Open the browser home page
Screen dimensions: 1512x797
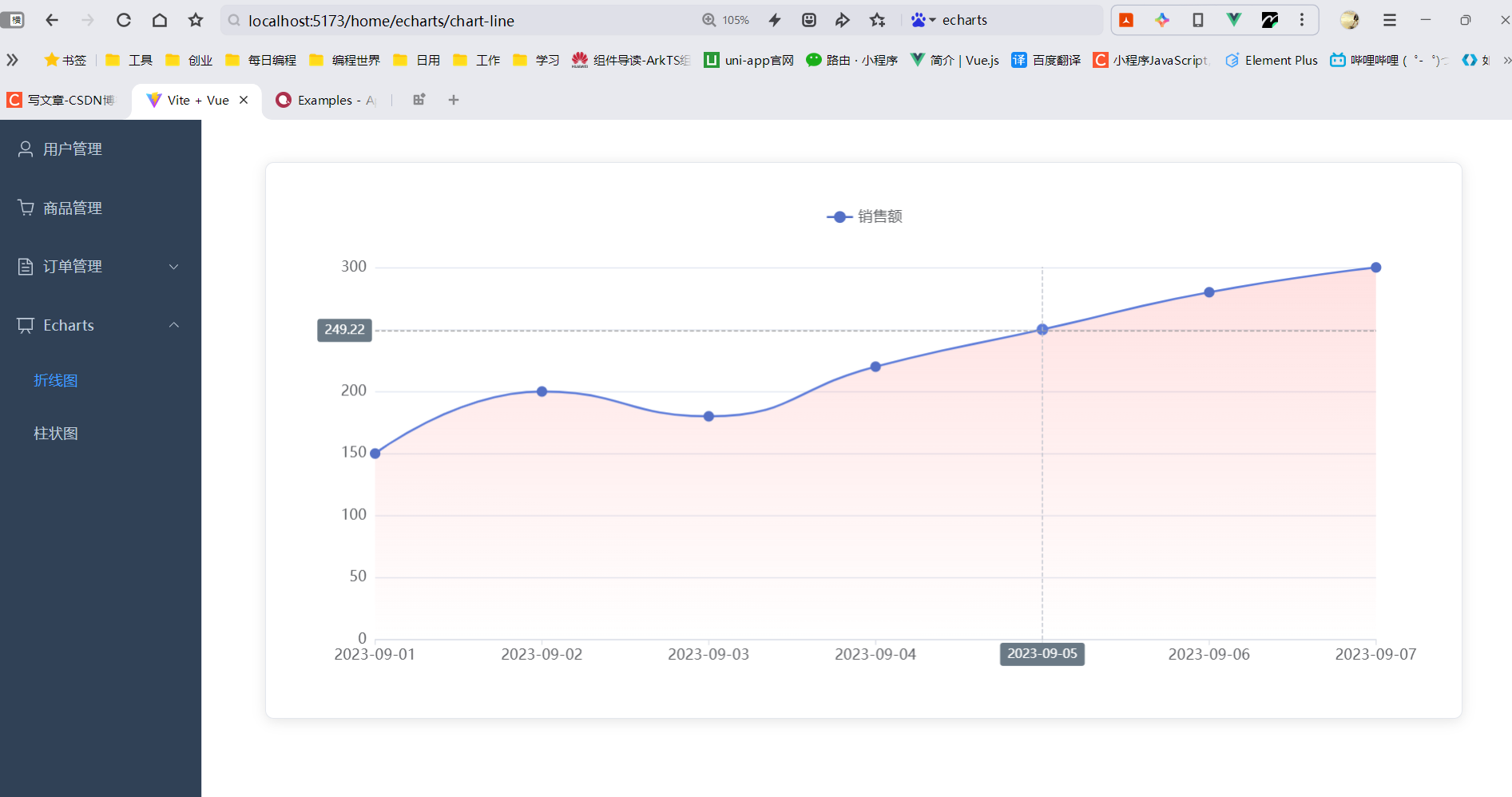coord(160,20)
